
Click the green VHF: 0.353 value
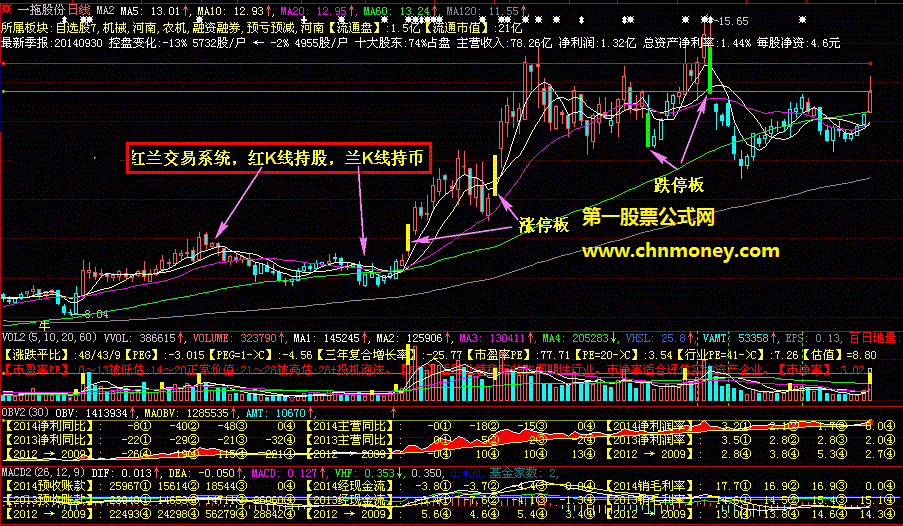pyautogui.click(x=366, y=473)
